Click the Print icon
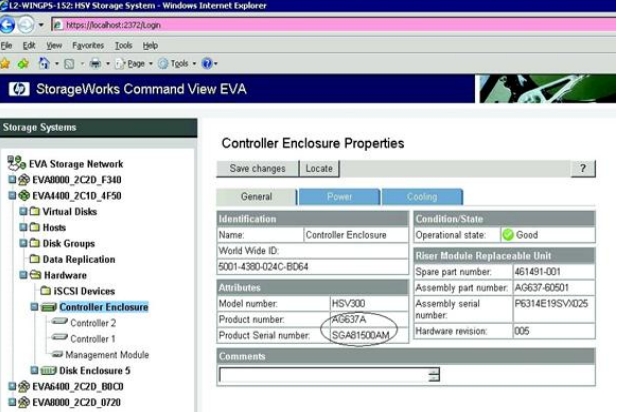The height and width of the screenshot is (412, 617). click(95, 63)
